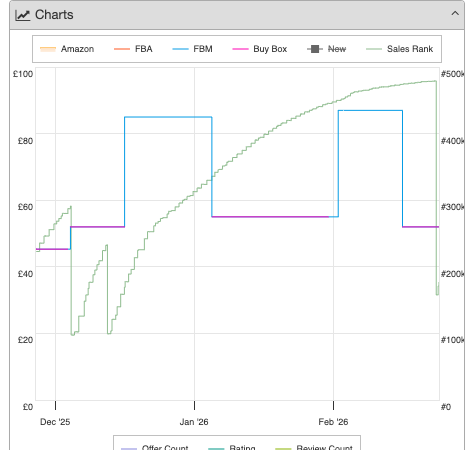Toggle the FBM series in the legend
This screenshot has width=474, height=450.
coord(192,49)
